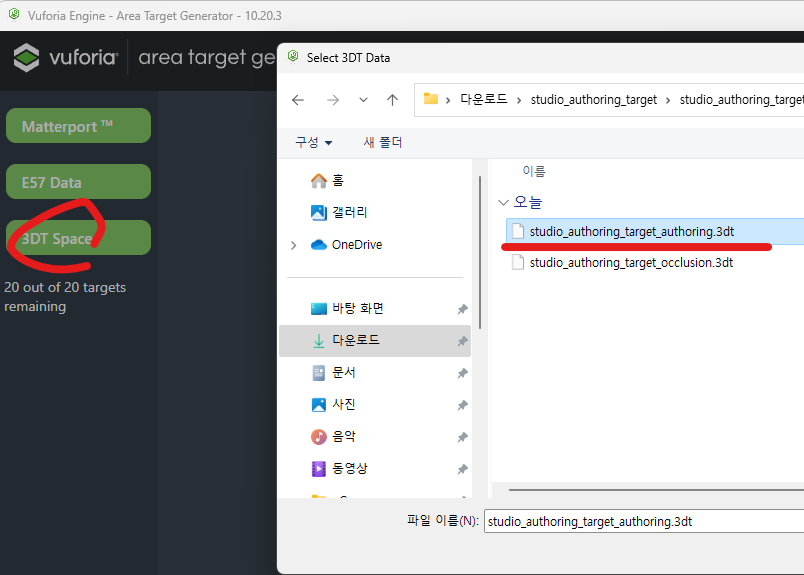Go back with the left arrow
The width and height of the screenshot is (804, 575).
[x=298, y=100]
